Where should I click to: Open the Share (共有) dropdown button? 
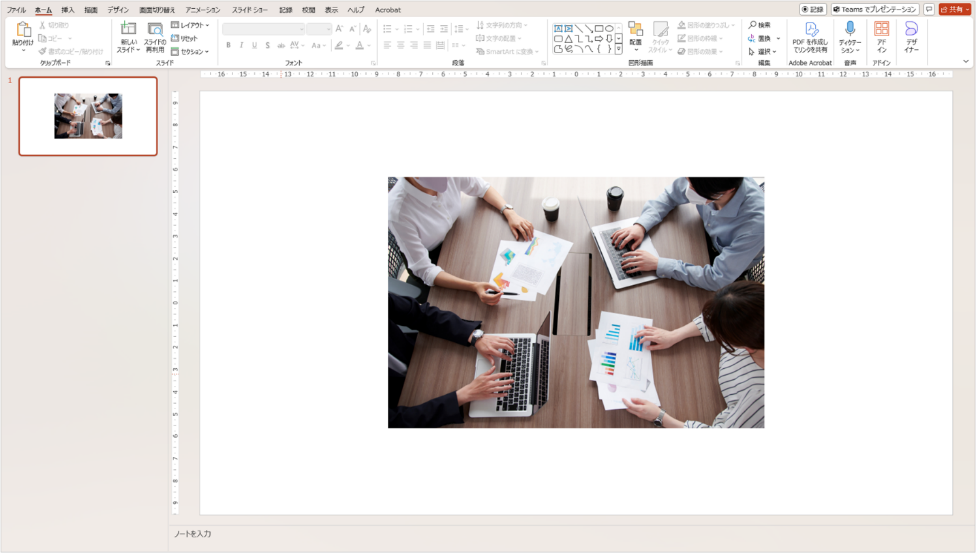click(x=955, y=9)
